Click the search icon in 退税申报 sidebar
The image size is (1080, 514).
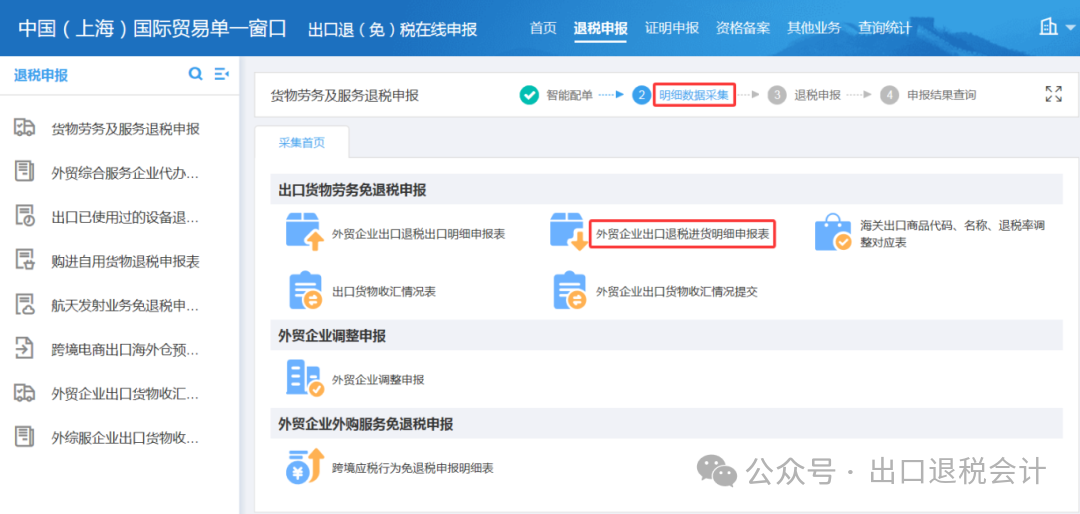point(196,74)
